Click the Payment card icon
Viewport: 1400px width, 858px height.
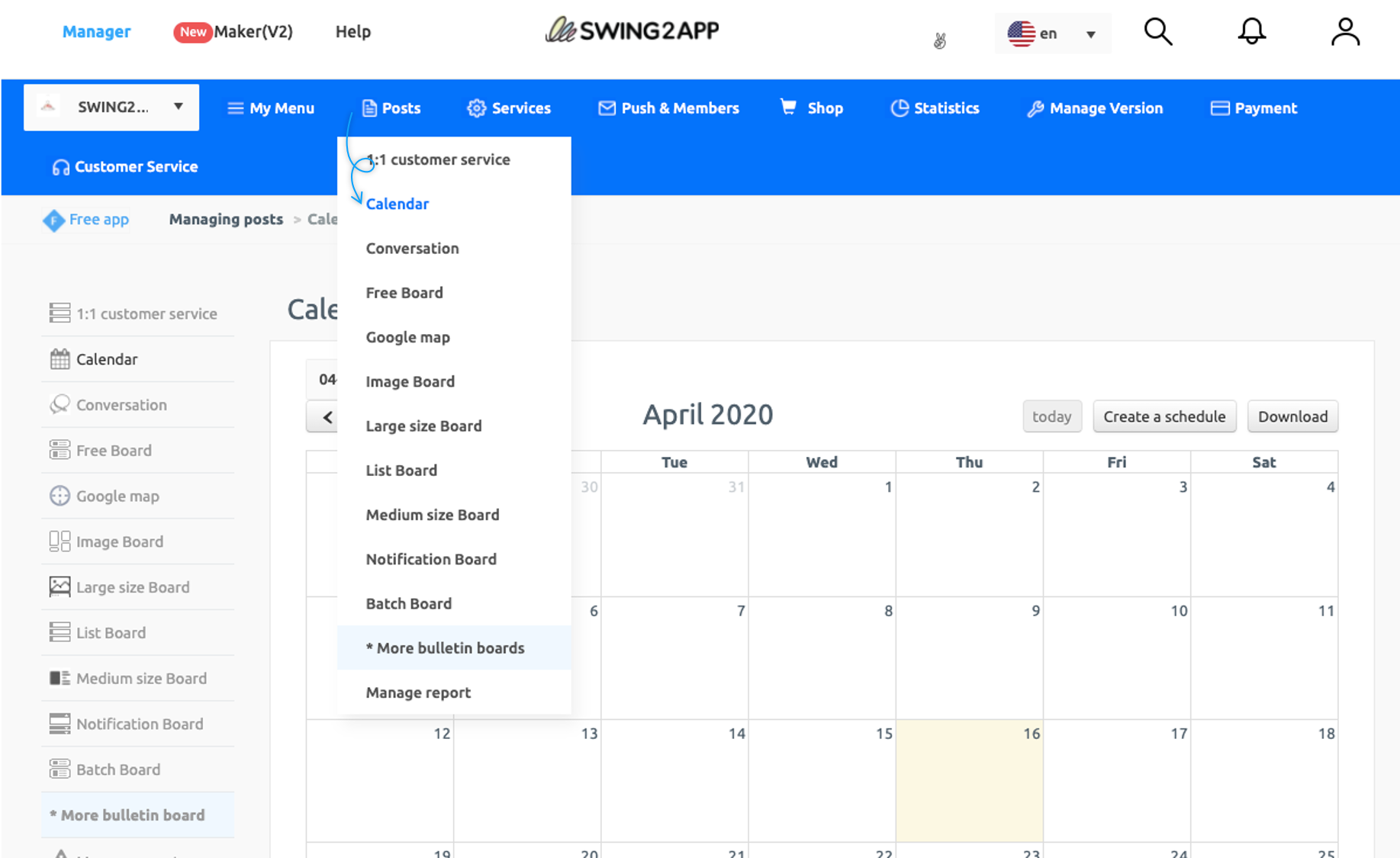coord(1219,108)
